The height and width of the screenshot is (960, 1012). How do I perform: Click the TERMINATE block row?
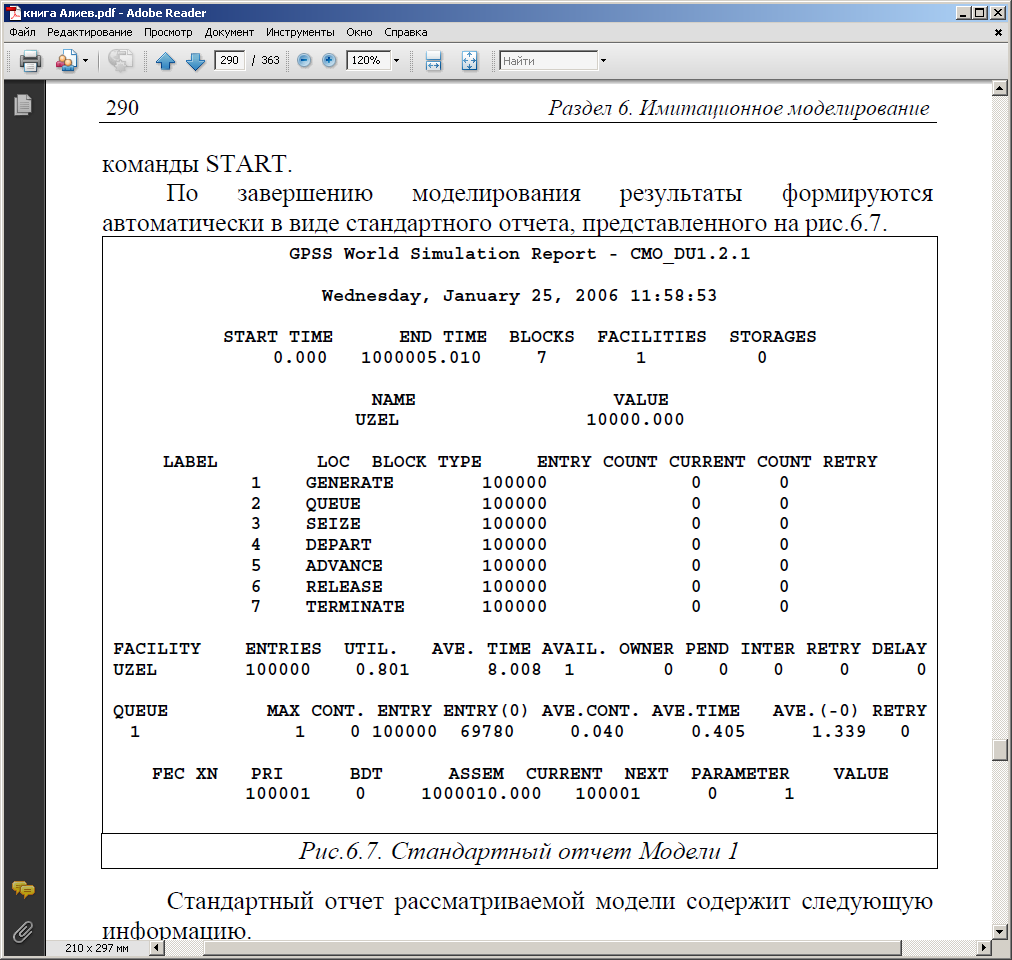click(x=520, y=607)
